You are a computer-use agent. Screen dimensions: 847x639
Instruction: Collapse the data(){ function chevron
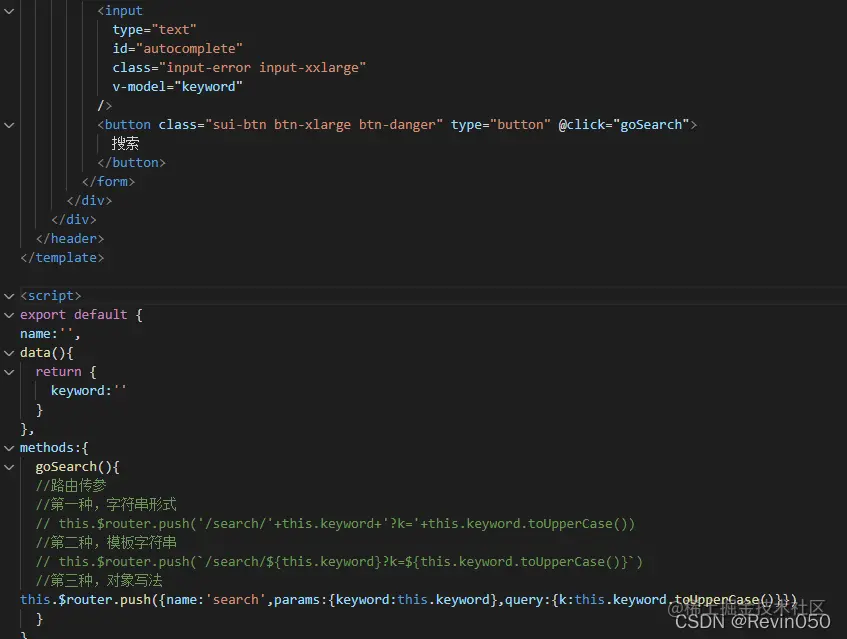pyautogui.click(x=9, y=353)
